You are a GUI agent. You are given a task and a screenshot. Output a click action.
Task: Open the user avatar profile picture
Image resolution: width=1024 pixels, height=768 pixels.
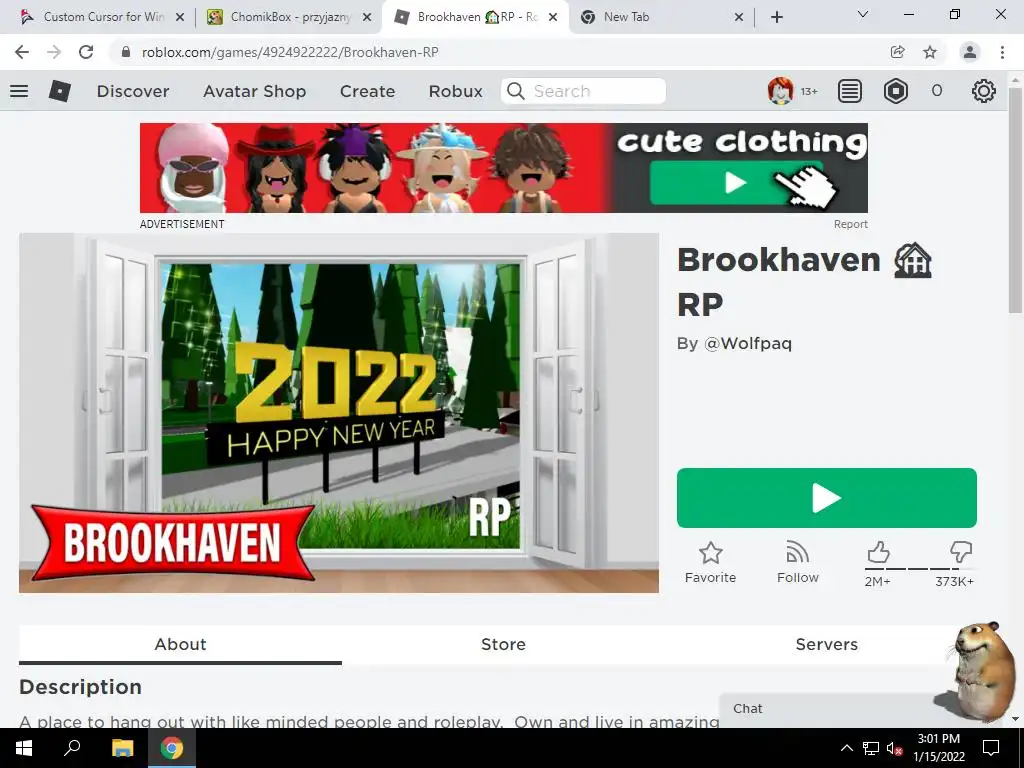pyautogui.click(x=780, y=91)
